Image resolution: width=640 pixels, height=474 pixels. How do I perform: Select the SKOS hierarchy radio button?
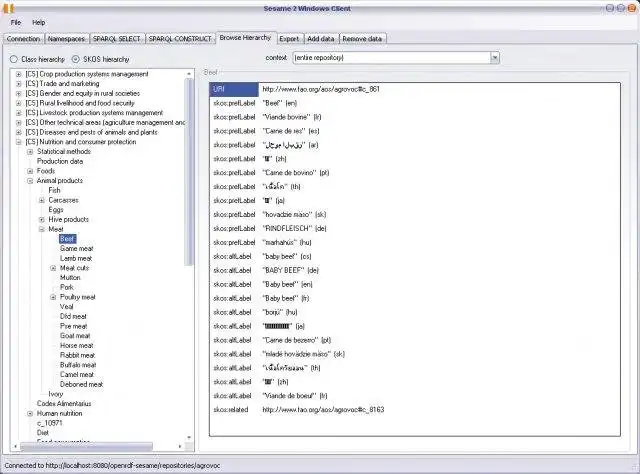(76, 59)
